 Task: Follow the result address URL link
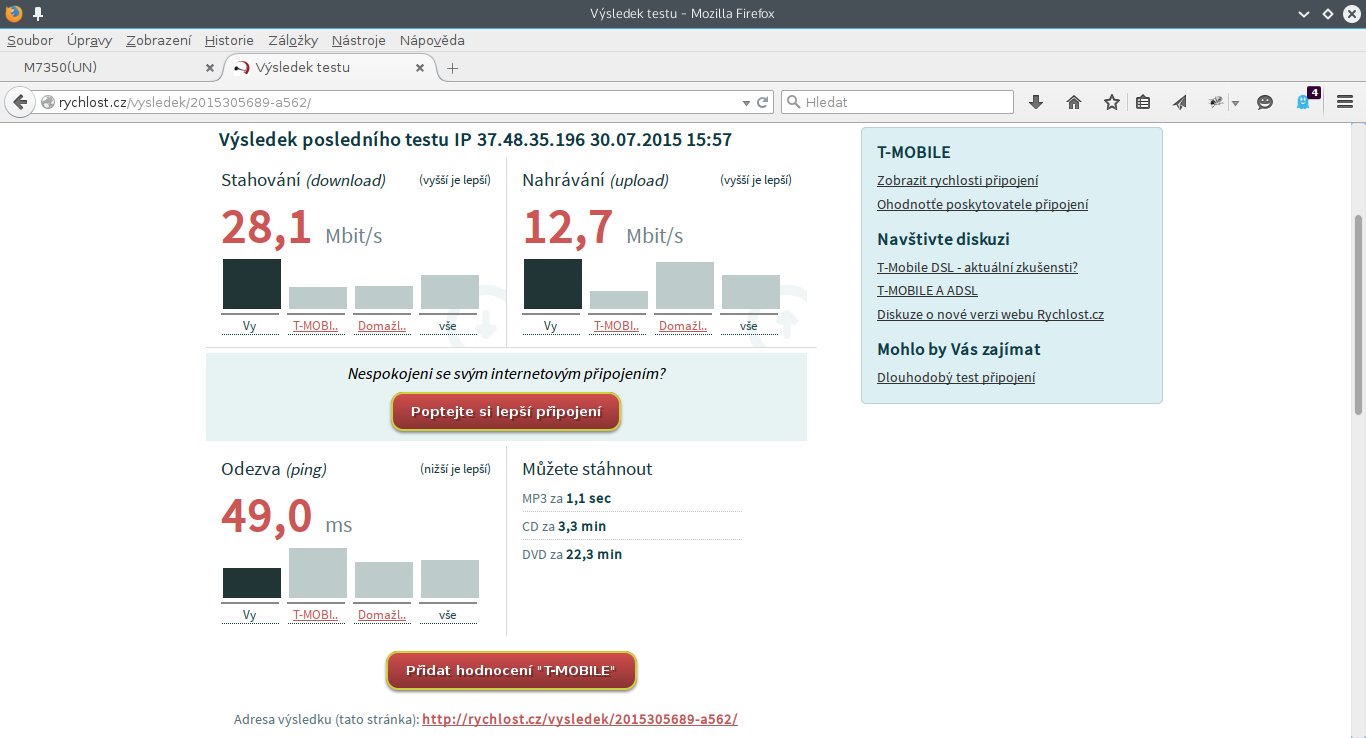[580, 719]
